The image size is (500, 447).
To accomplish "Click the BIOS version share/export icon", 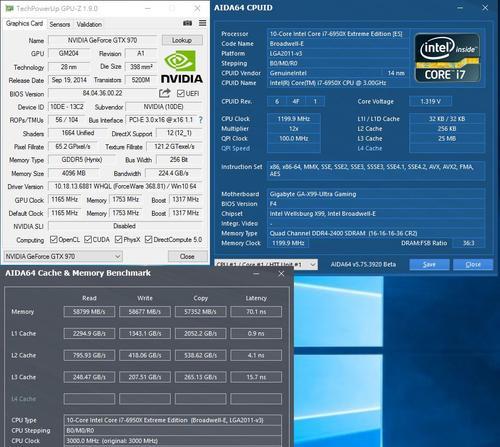I will [x=164, y=93].
